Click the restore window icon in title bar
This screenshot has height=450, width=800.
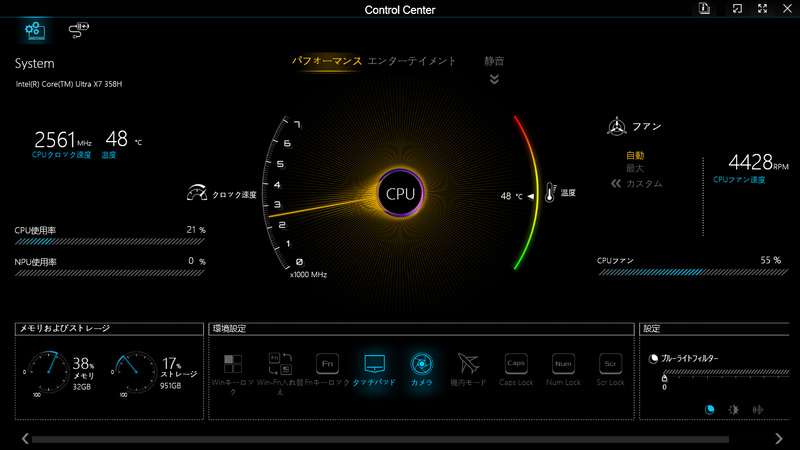point(737,9)
